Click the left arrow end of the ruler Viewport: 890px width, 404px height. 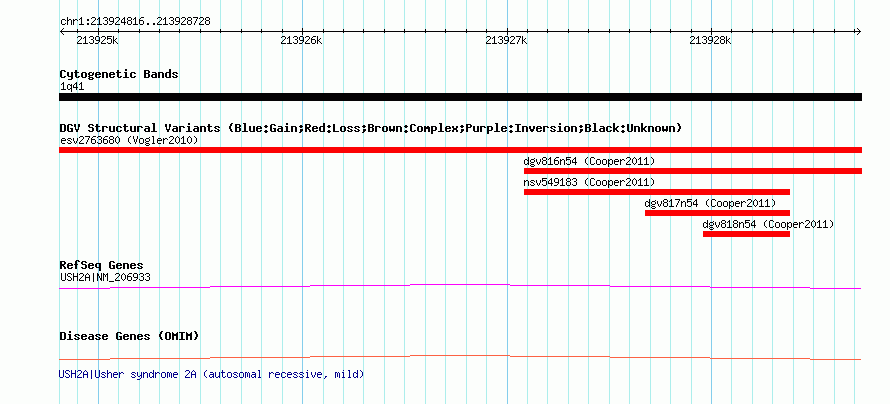[x=62, y=31]
